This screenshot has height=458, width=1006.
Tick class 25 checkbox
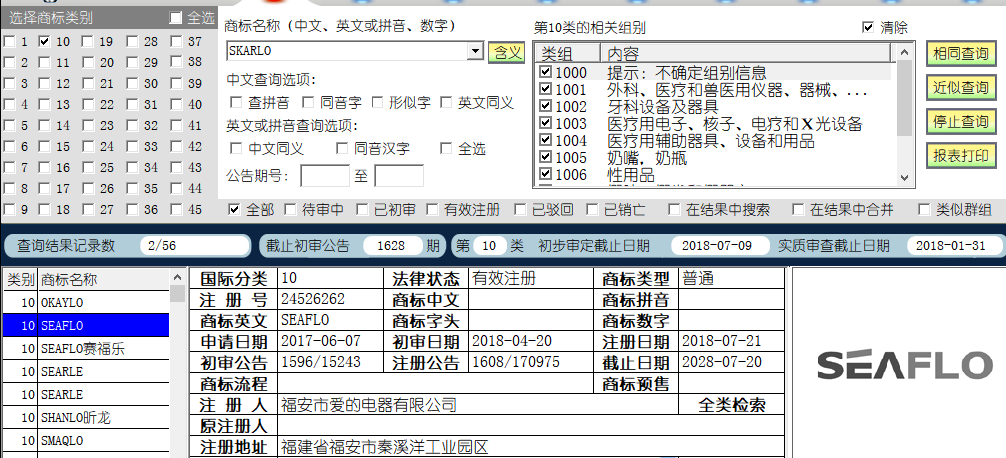point(88,167)
